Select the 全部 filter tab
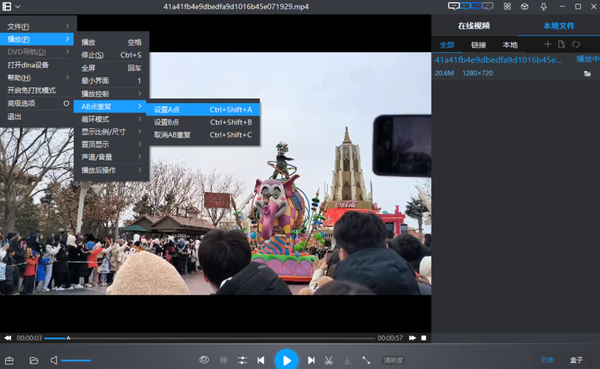 click(x=447, y=45)
